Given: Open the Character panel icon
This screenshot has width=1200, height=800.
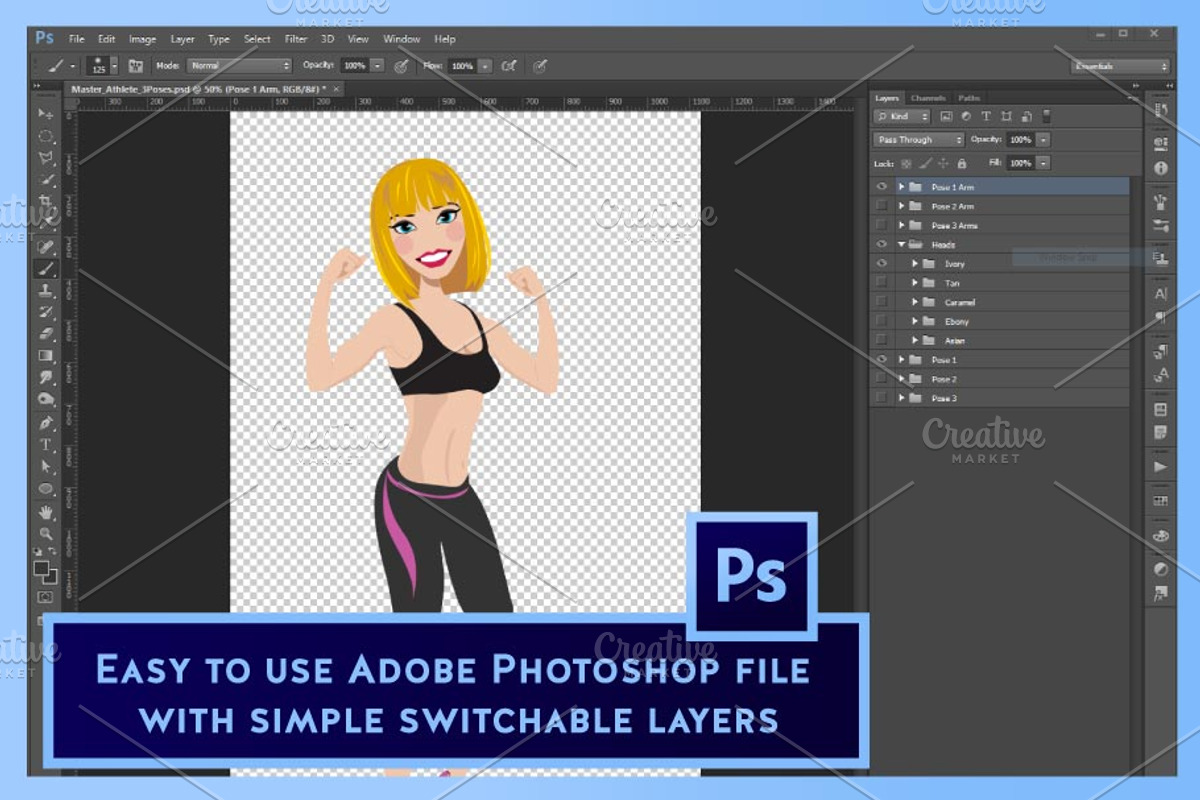Looking at the screenshot, I should [x=1161, y=294].
